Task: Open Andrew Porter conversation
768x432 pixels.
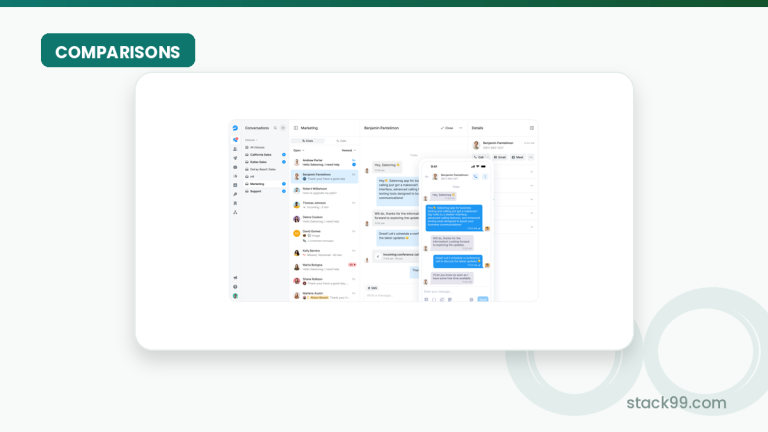Action: click(324, 162)
